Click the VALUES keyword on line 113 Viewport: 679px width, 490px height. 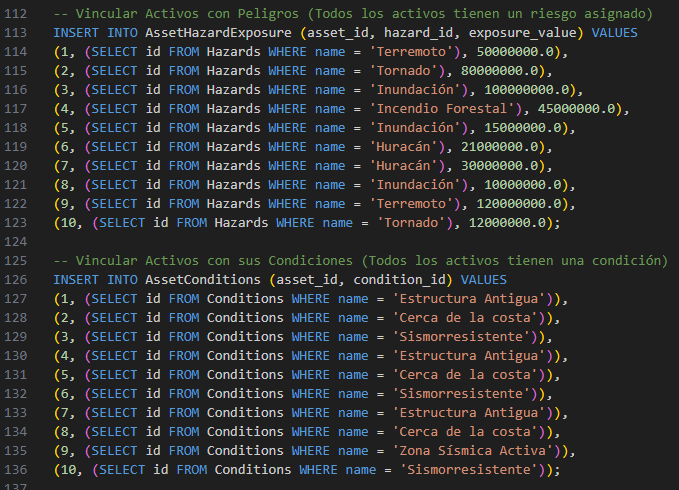click(615, 33)
